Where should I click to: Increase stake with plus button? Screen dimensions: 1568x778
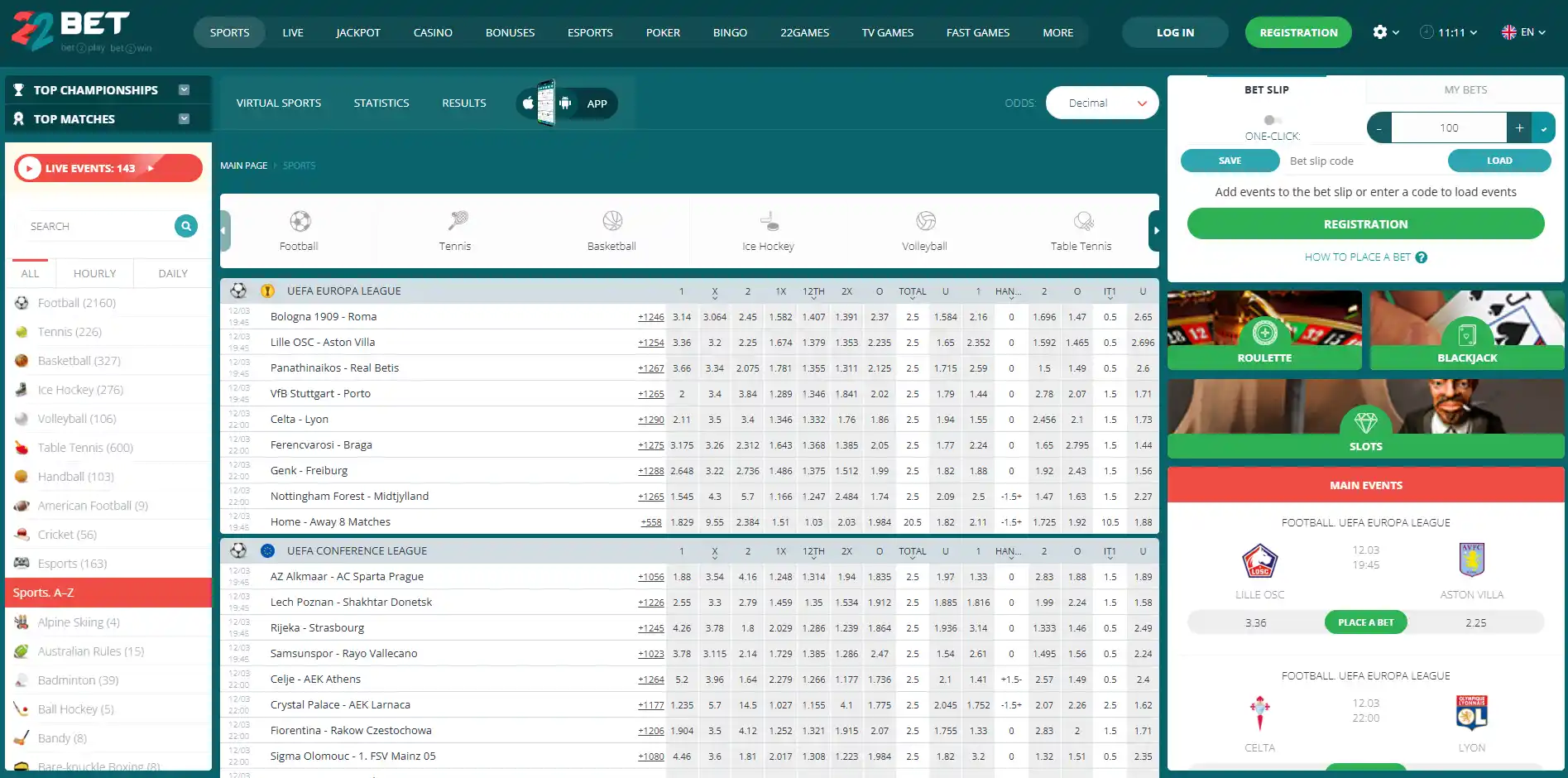(x=1519, y=127)
